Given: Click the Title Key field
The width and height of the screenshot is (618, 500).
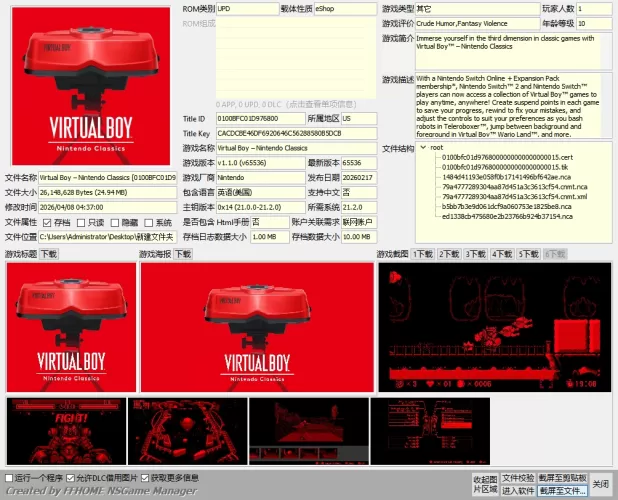Looking at the screenshot, I should pyautogui.click(x=296, y=134).
